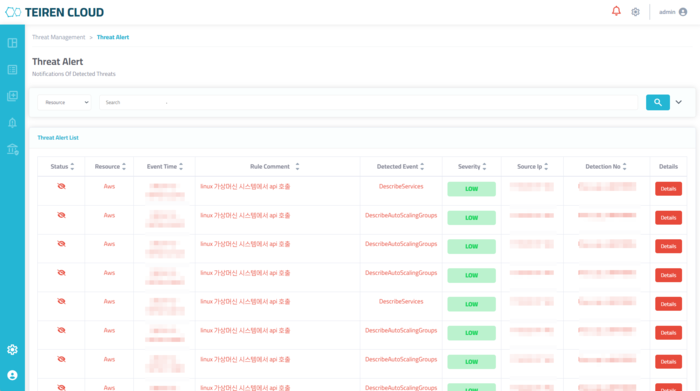Click DescribeAutoScalingGroups in the second row
Viewport: 700px width, 391px height.
[x=401, y=215]
